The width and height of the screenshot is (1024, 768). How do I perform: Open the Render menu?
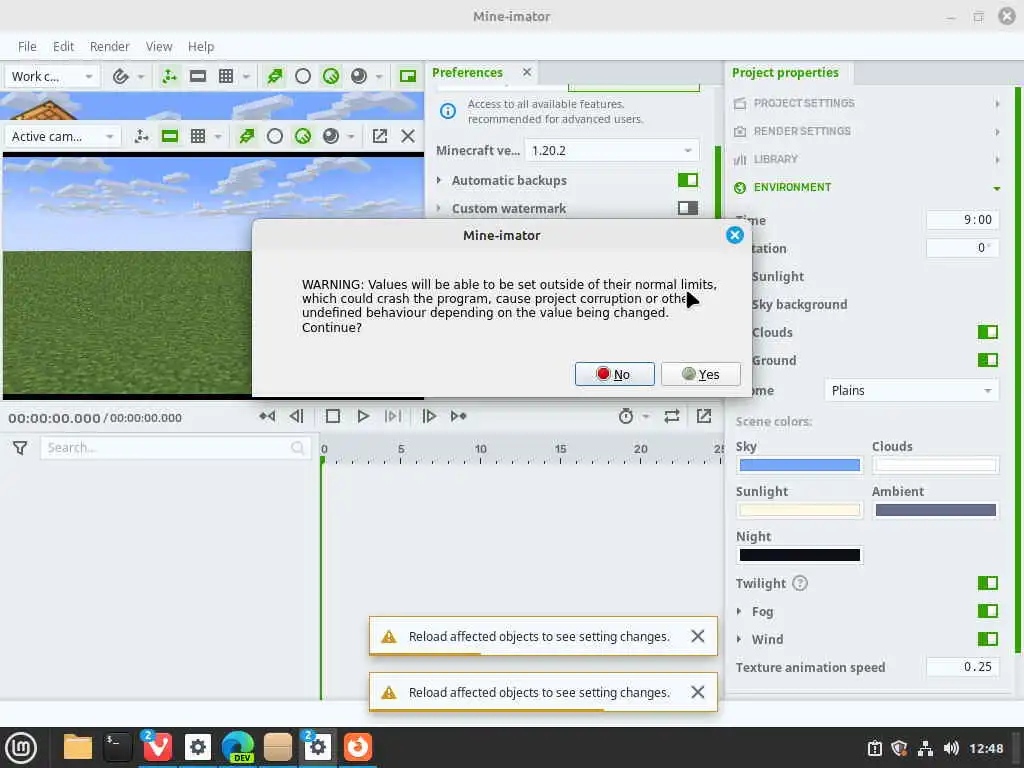point(109,46)
